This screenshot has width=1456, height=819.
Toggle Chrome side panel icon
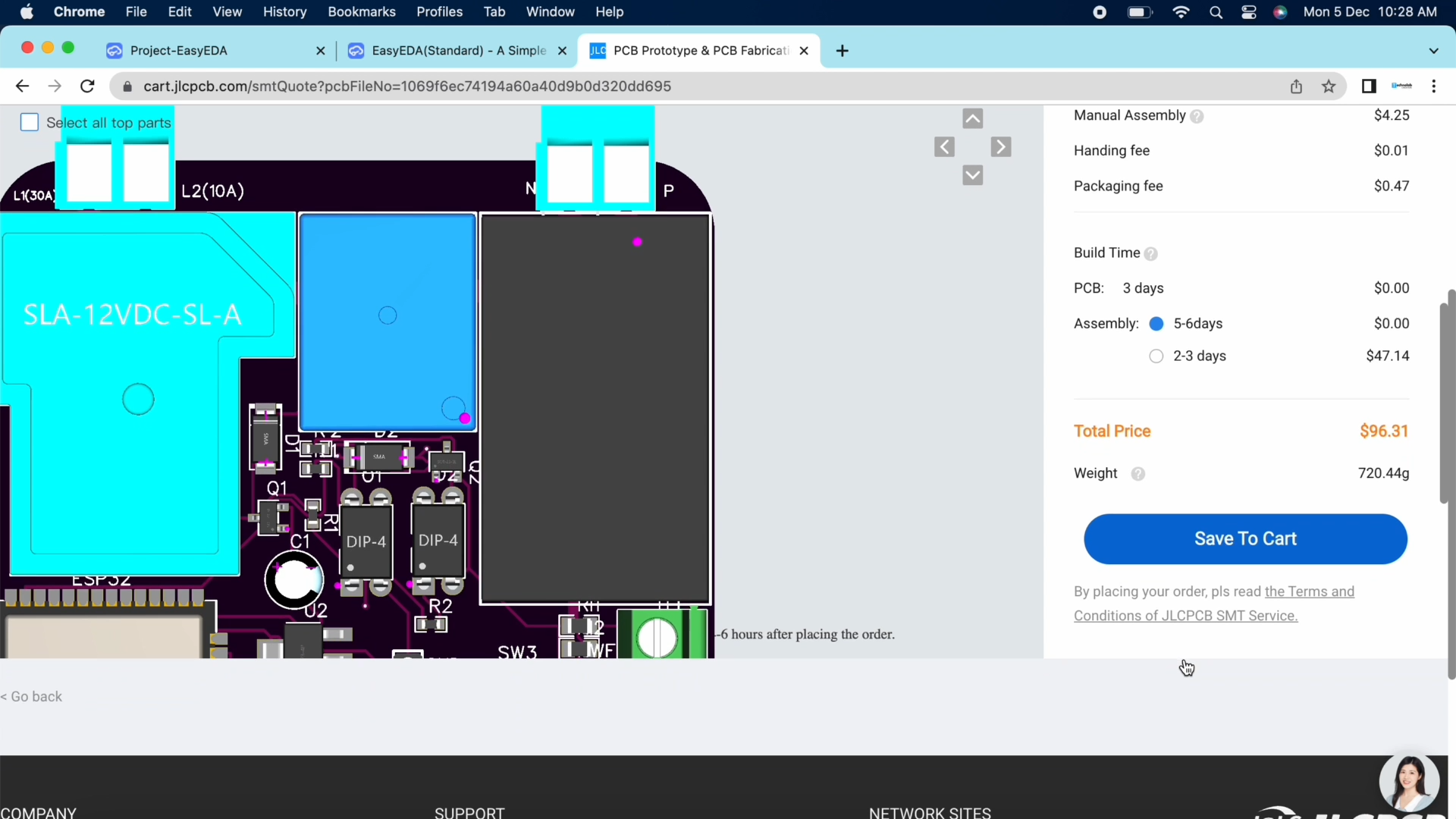[1369, 86]
